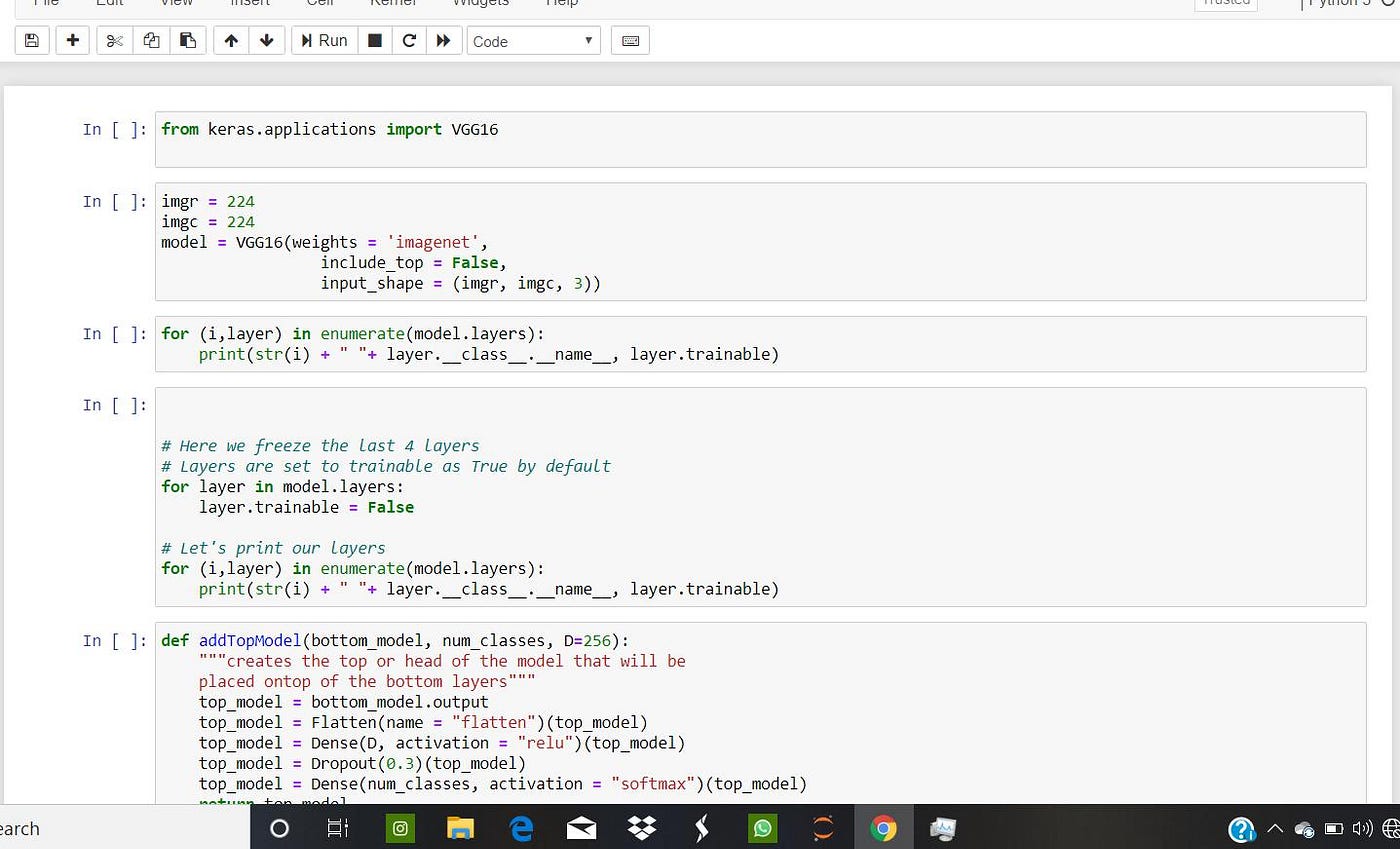Click into the cell defining imgr = 224
The image size is (1400, 849).
click(x=760, y=241)
